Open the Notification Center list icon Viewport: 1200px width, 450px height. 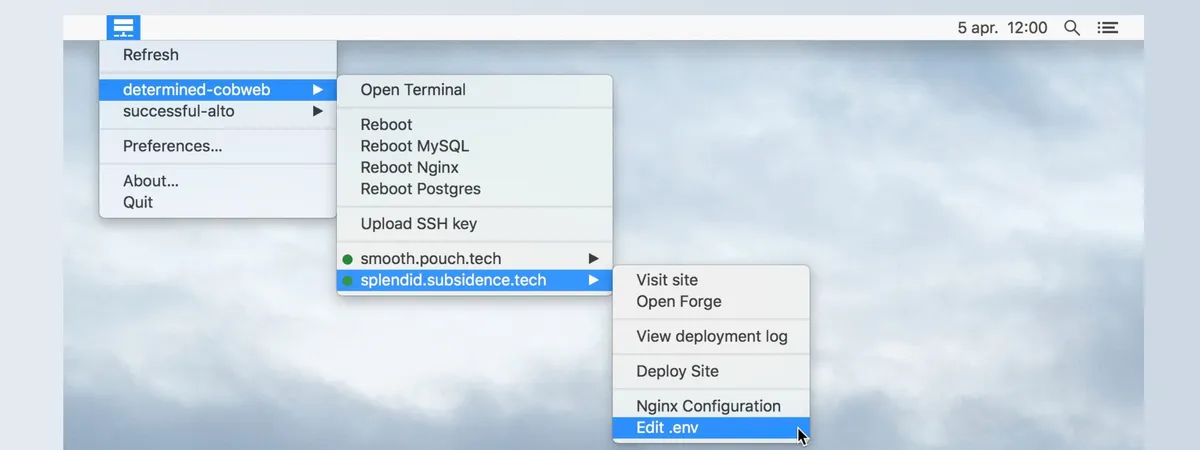(1107, 28)
